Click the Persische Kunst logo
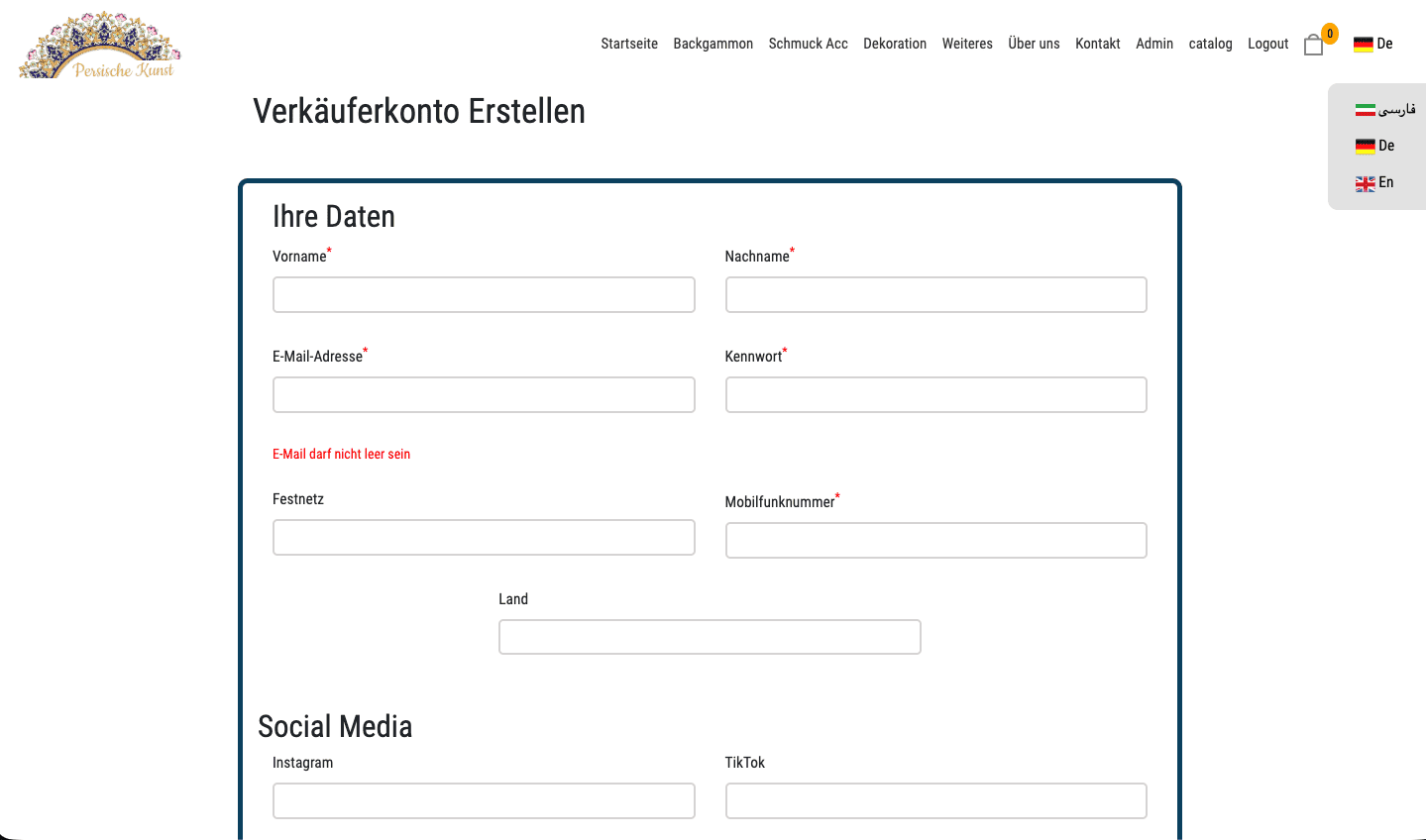Screen dimensions: 1426x840 100,45
